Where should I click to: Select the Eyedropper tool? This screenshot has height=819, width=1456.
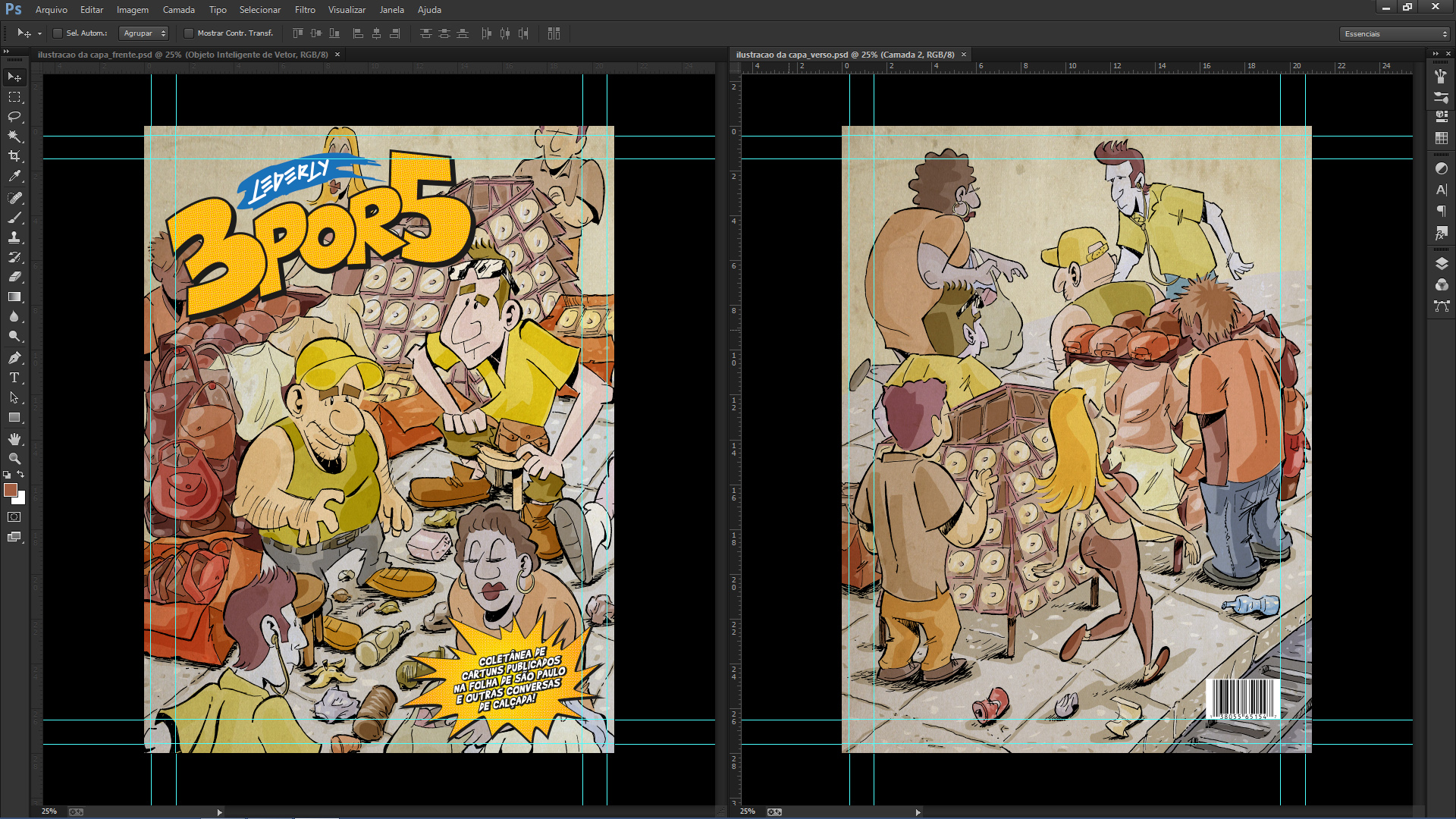[x=14, y=176]
